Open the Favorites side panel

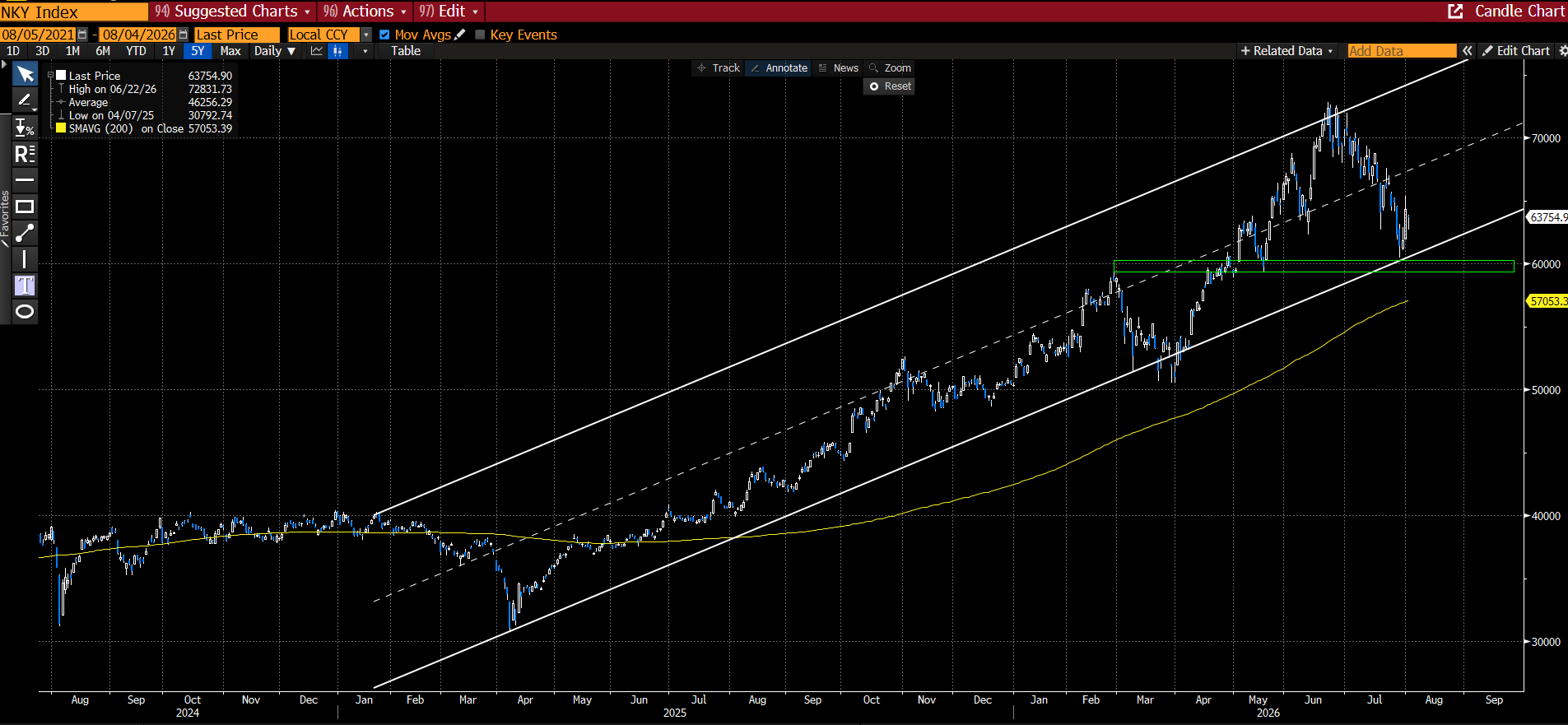(x=5, y=219)
